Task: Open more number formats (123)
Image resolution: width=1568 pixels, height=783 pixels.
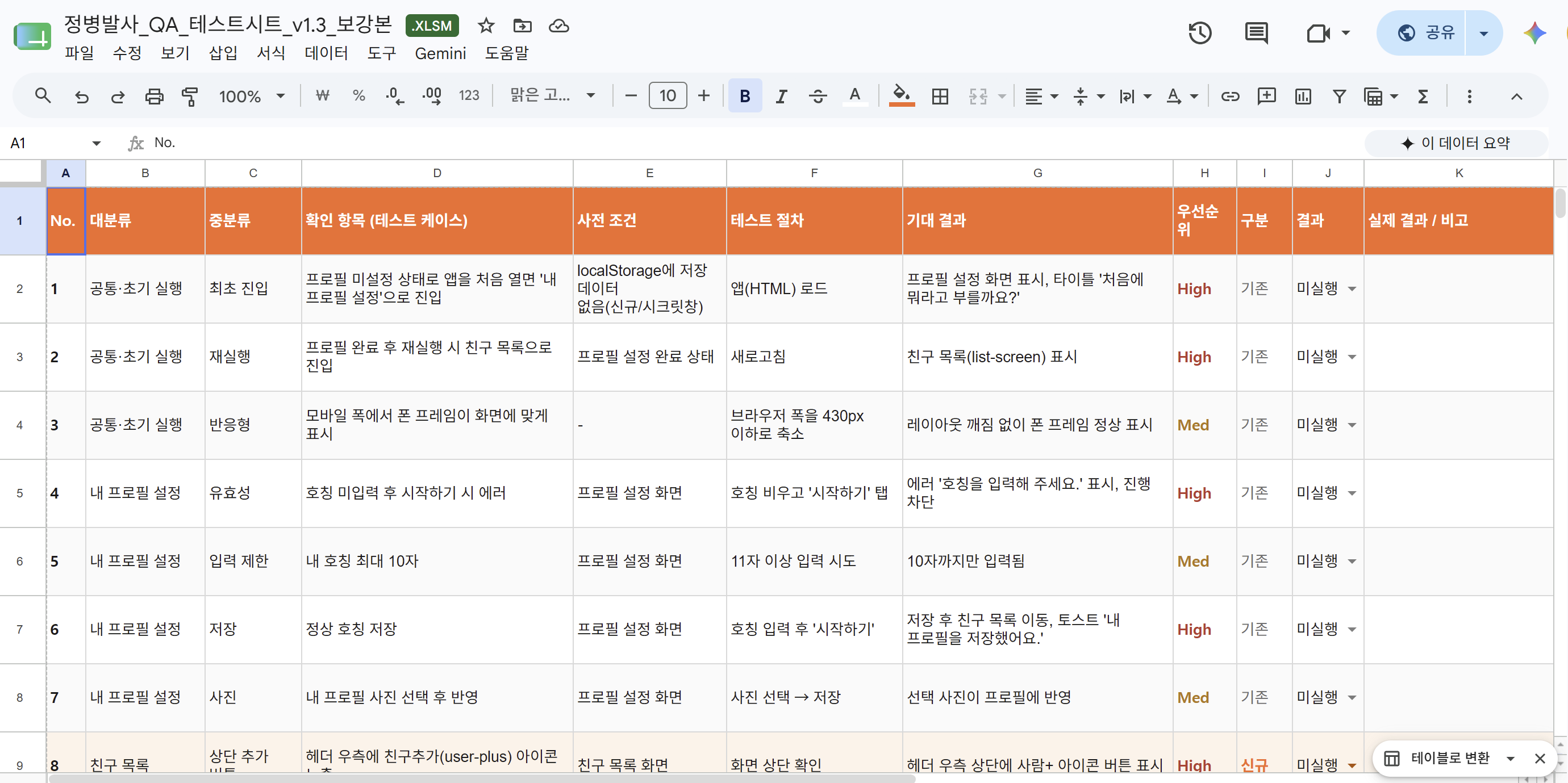Action: click(x=469, y=95)
